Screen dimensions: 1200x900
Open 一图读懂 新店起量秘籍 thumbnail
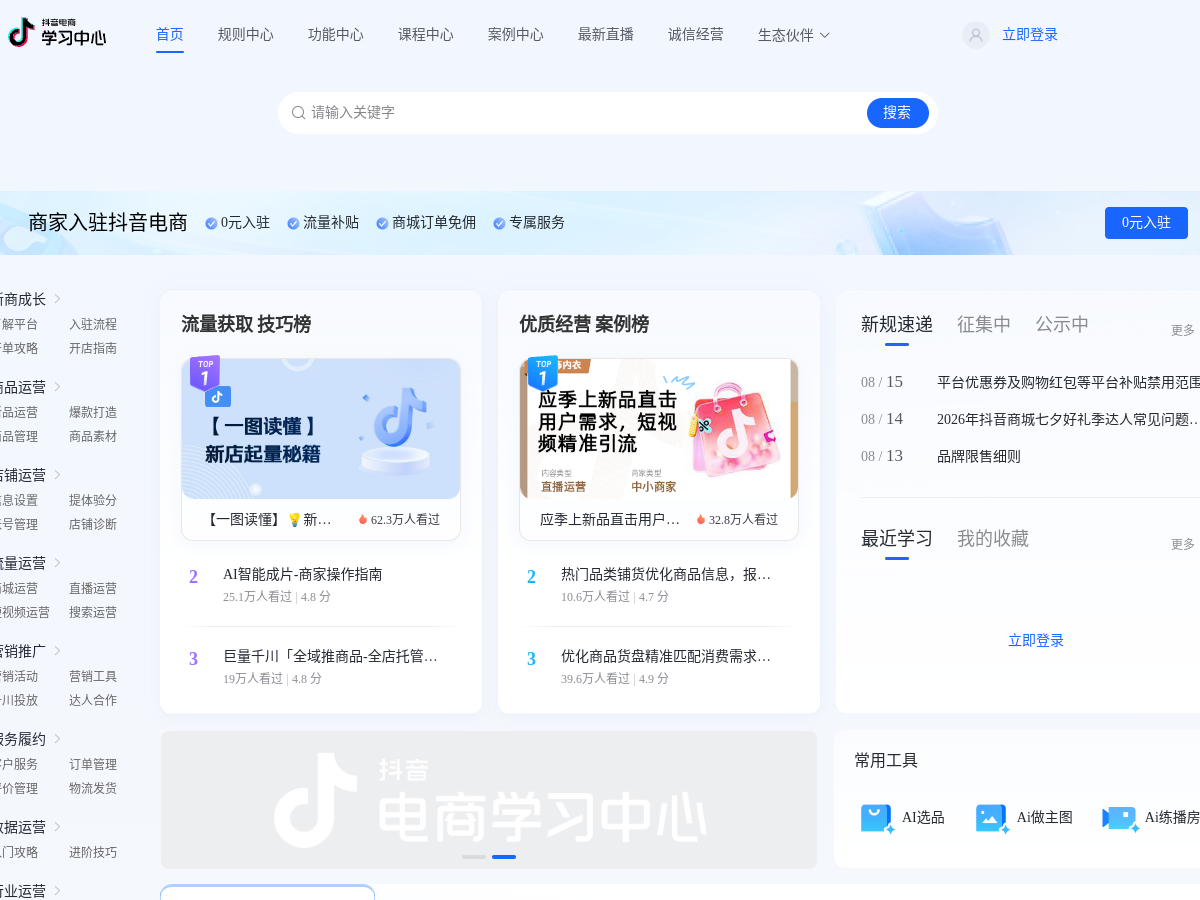[321, 429]
